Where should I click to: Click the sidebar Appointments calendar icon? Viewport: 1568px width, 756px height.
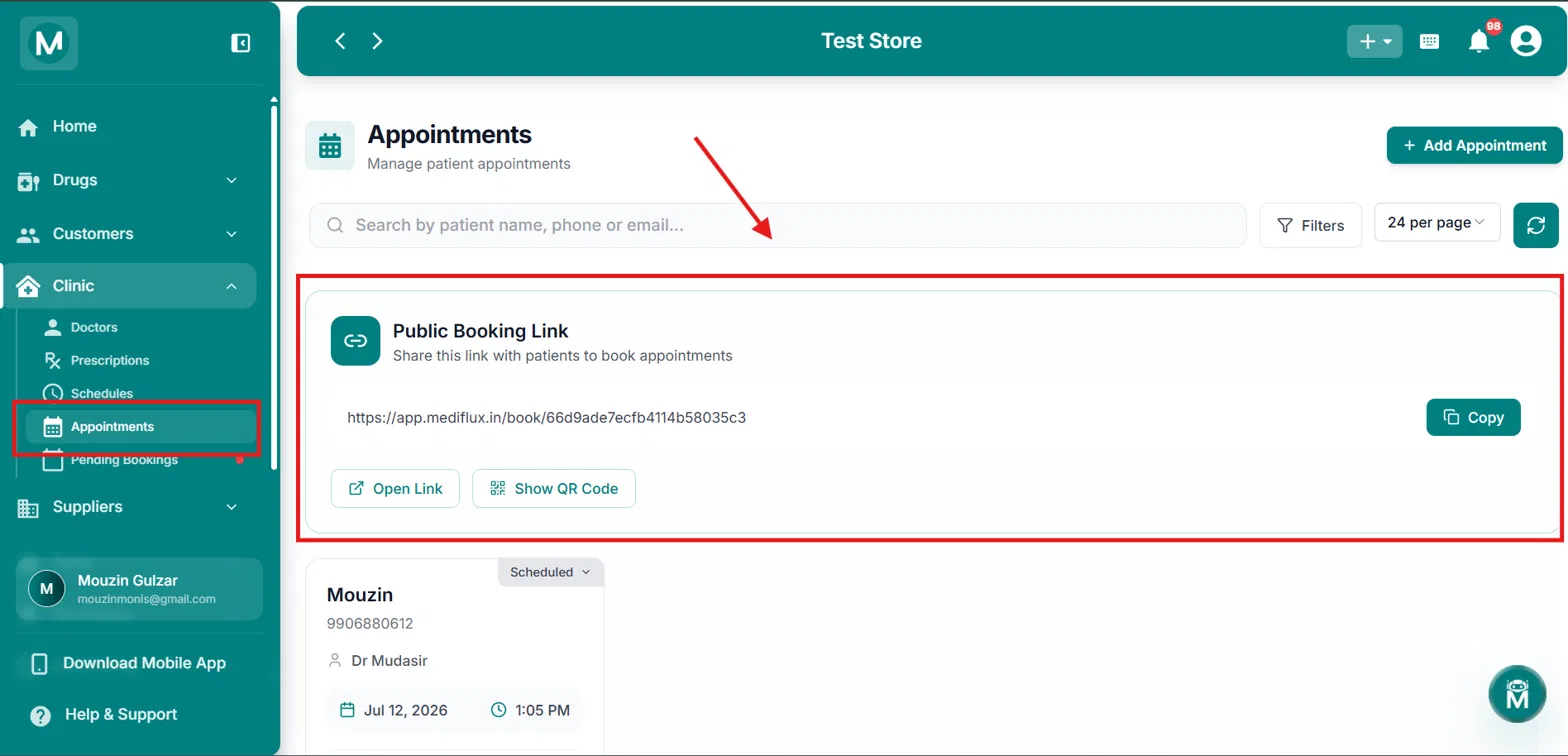pos(53,427)
